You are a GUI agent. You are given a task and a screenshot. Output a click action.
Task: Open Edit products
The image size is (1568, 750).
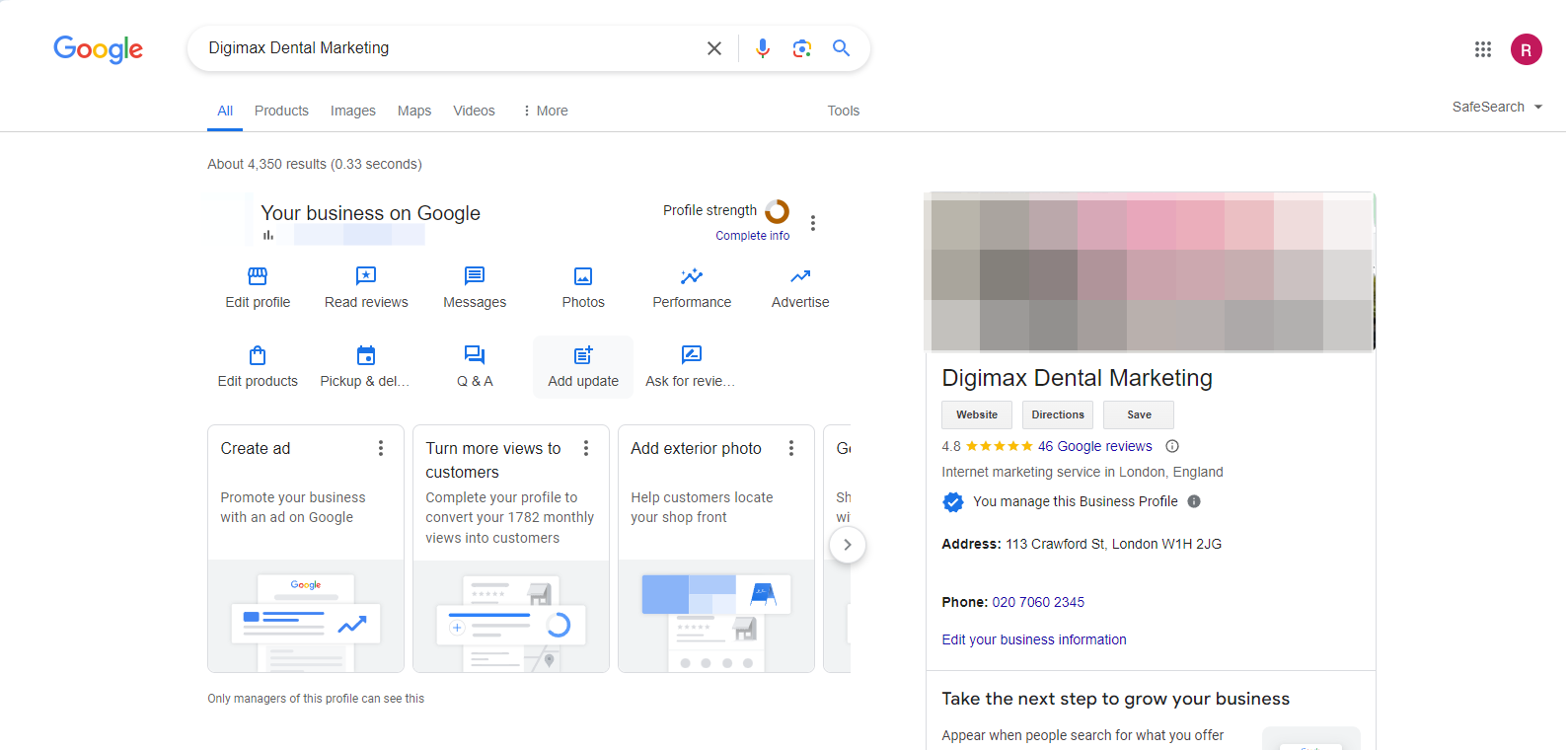click(258, 367)
